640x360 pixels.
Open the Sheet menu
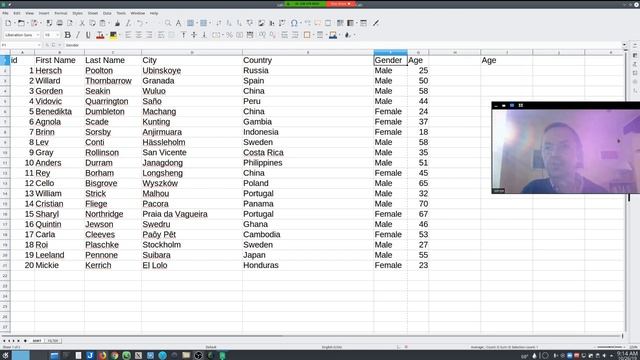93,13
